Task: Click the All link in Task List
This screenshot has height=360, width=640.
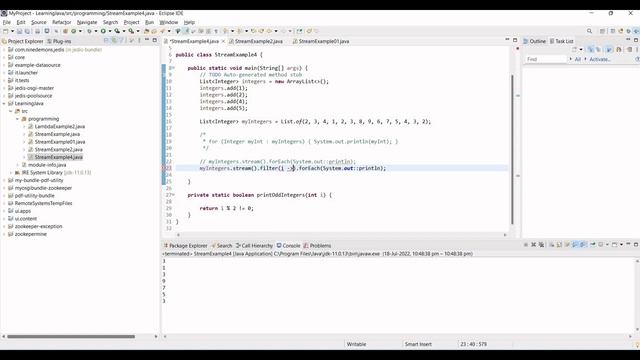Action: (578, 59)
